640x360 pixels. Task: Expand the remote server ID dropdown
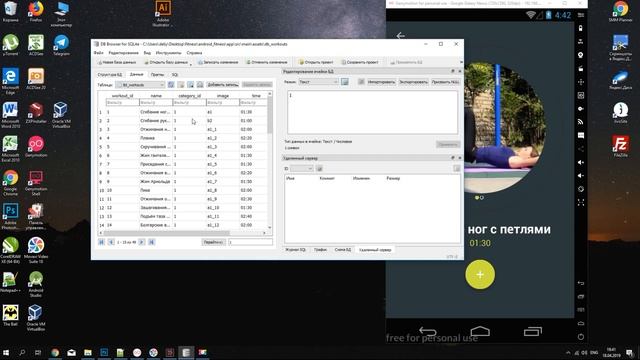(302, 169)
